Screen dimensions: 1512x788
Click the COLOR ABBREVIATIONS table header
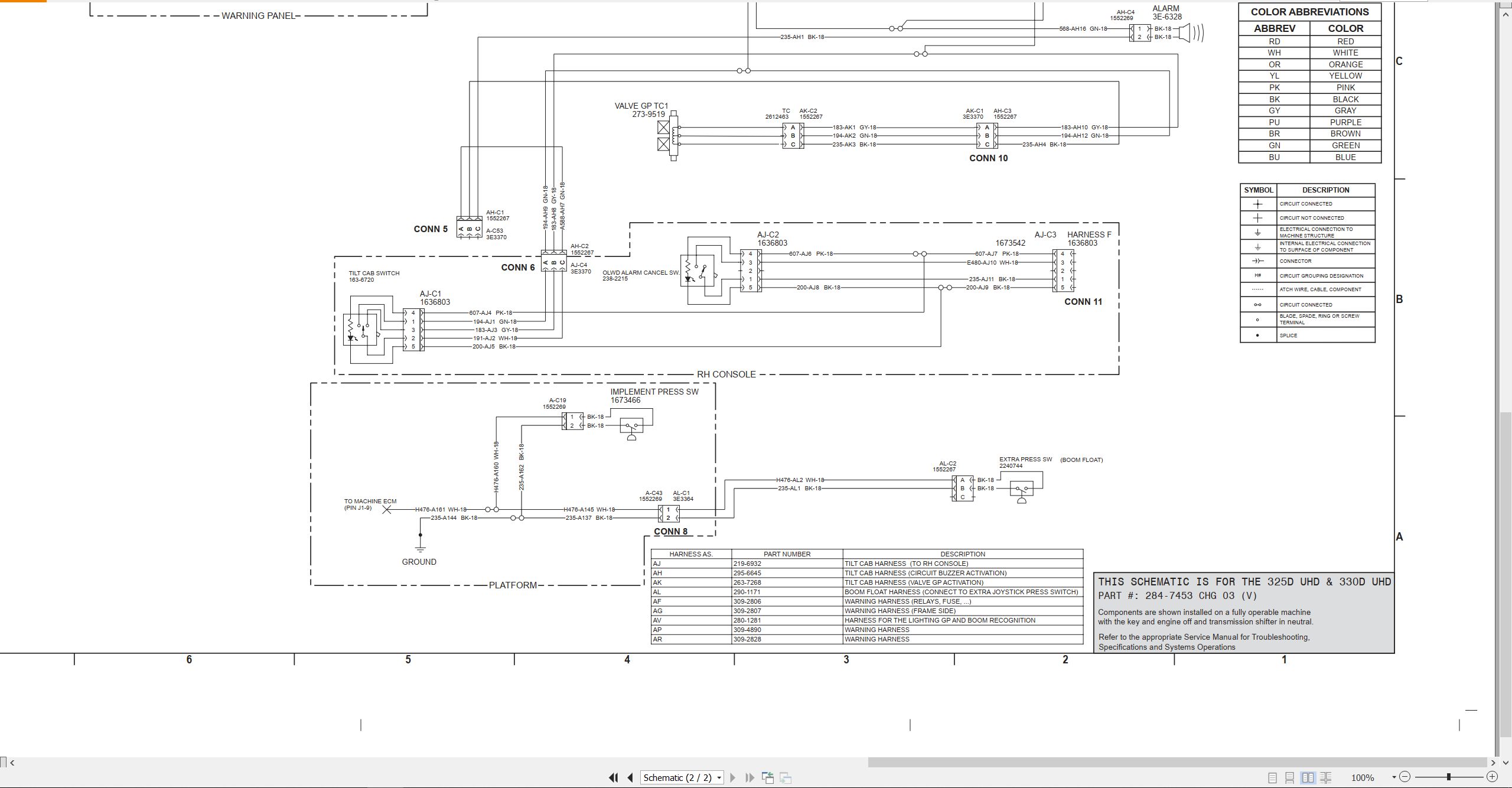(x=1309, y=12)
